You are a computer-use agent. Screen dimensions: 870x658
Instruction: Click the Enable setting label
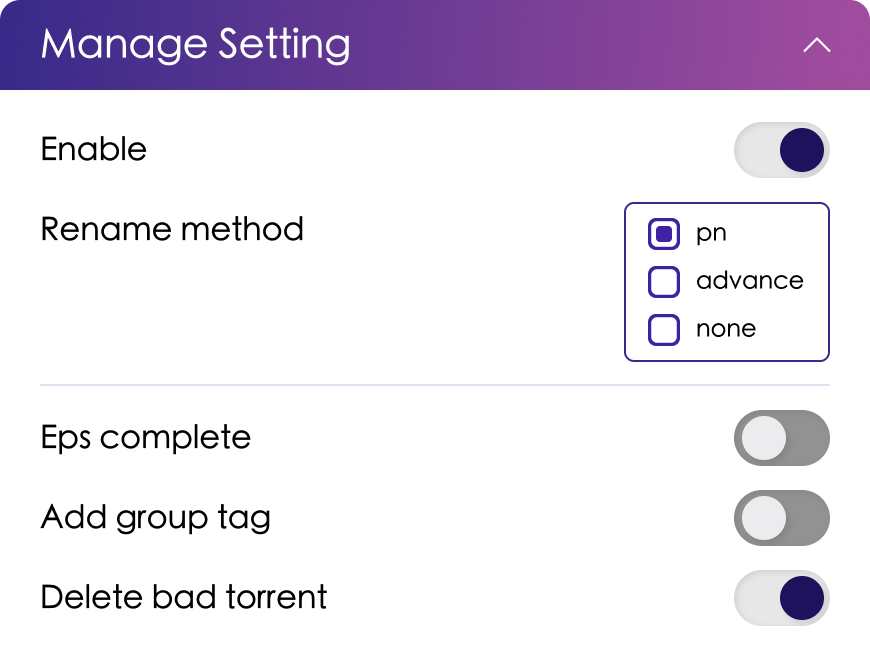[x=94, y=150]
